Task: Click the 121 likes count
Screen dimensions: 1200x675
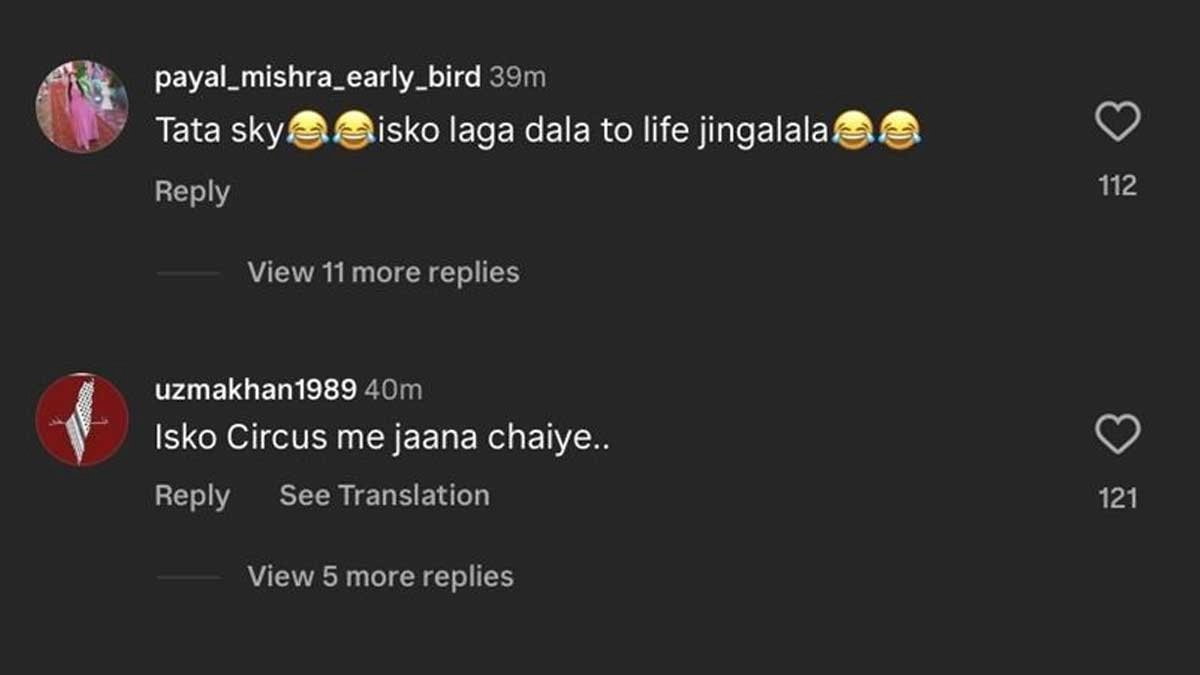Action: pos(1117,498)
